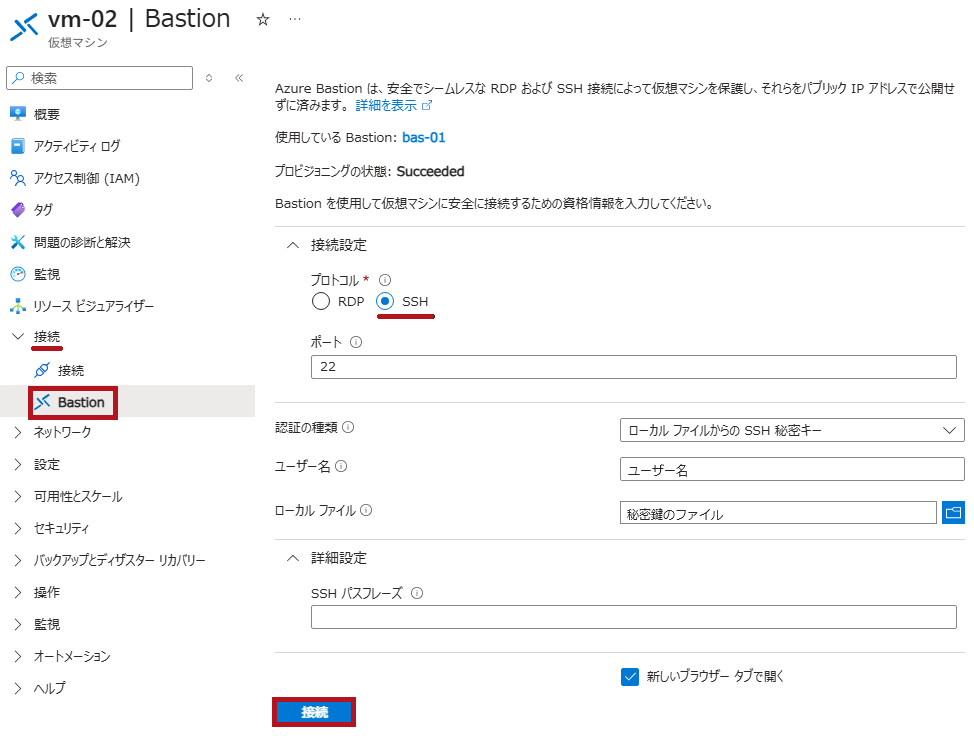Click the info icon next to ポート

pos(356,342)
